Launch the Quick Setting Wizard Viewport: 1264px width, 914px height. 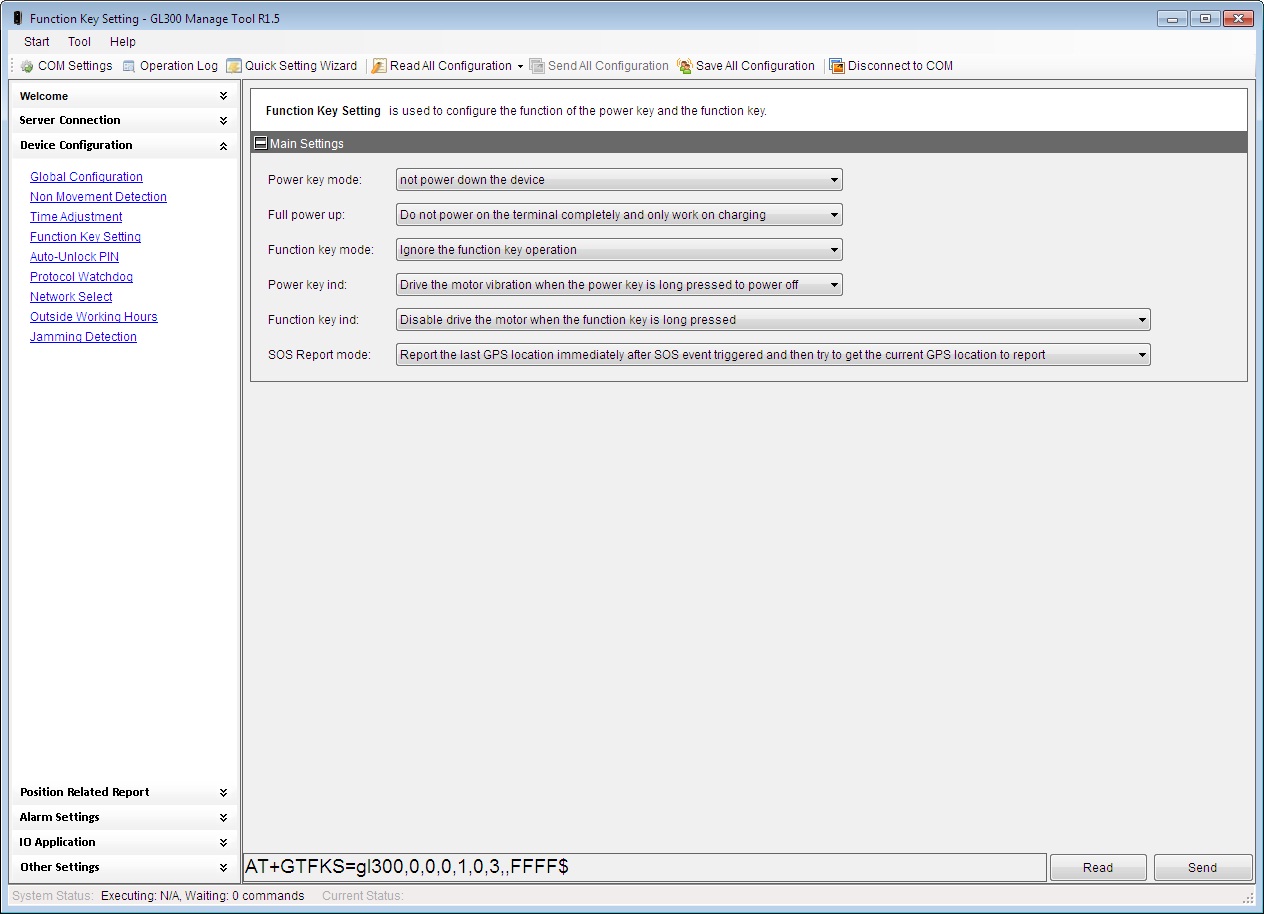tap(291, 66)
